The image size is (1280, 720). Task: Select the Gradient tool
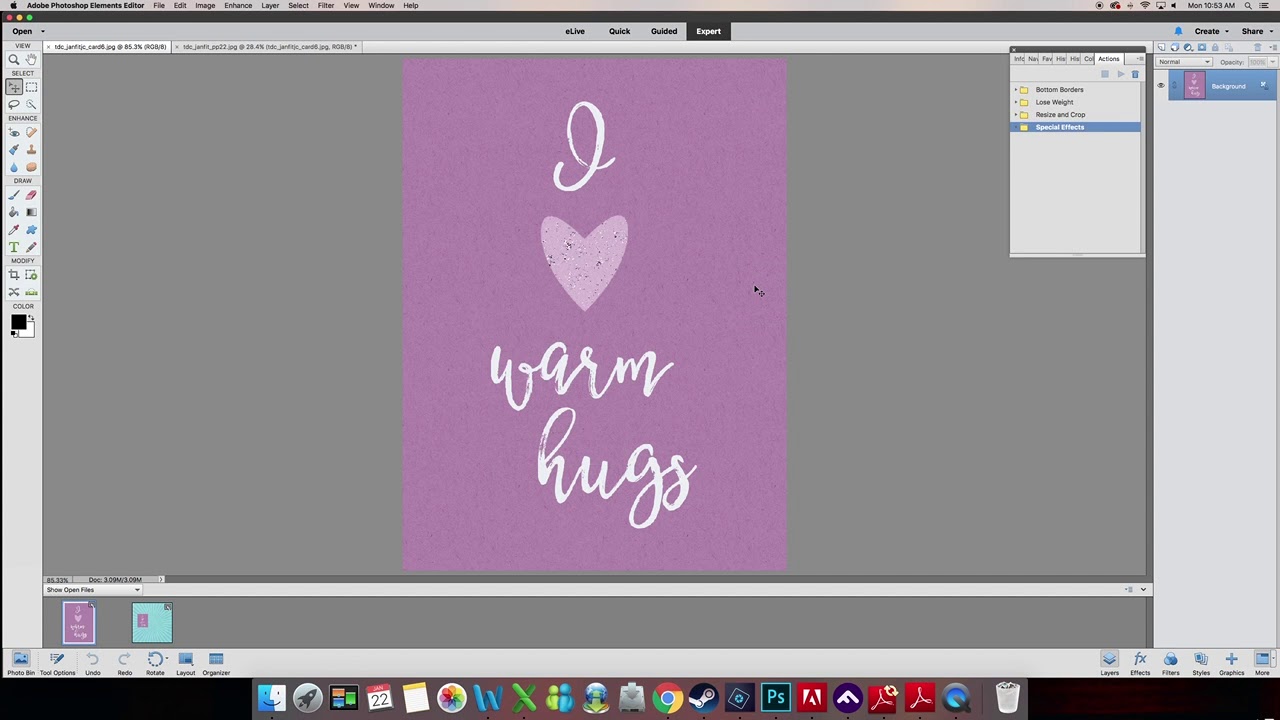31,212
